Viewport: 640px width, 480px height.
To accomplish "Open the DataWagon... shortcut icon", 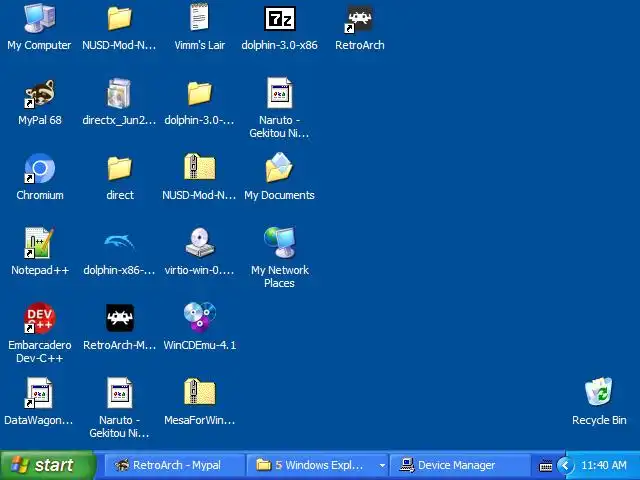I will (x=39, y=393).
